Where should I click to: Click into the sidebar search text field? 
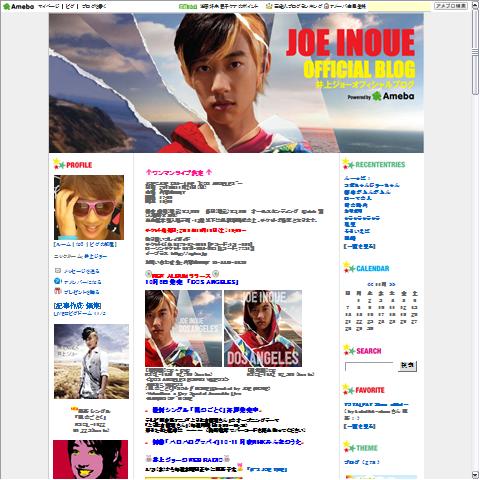coord(369,366)
